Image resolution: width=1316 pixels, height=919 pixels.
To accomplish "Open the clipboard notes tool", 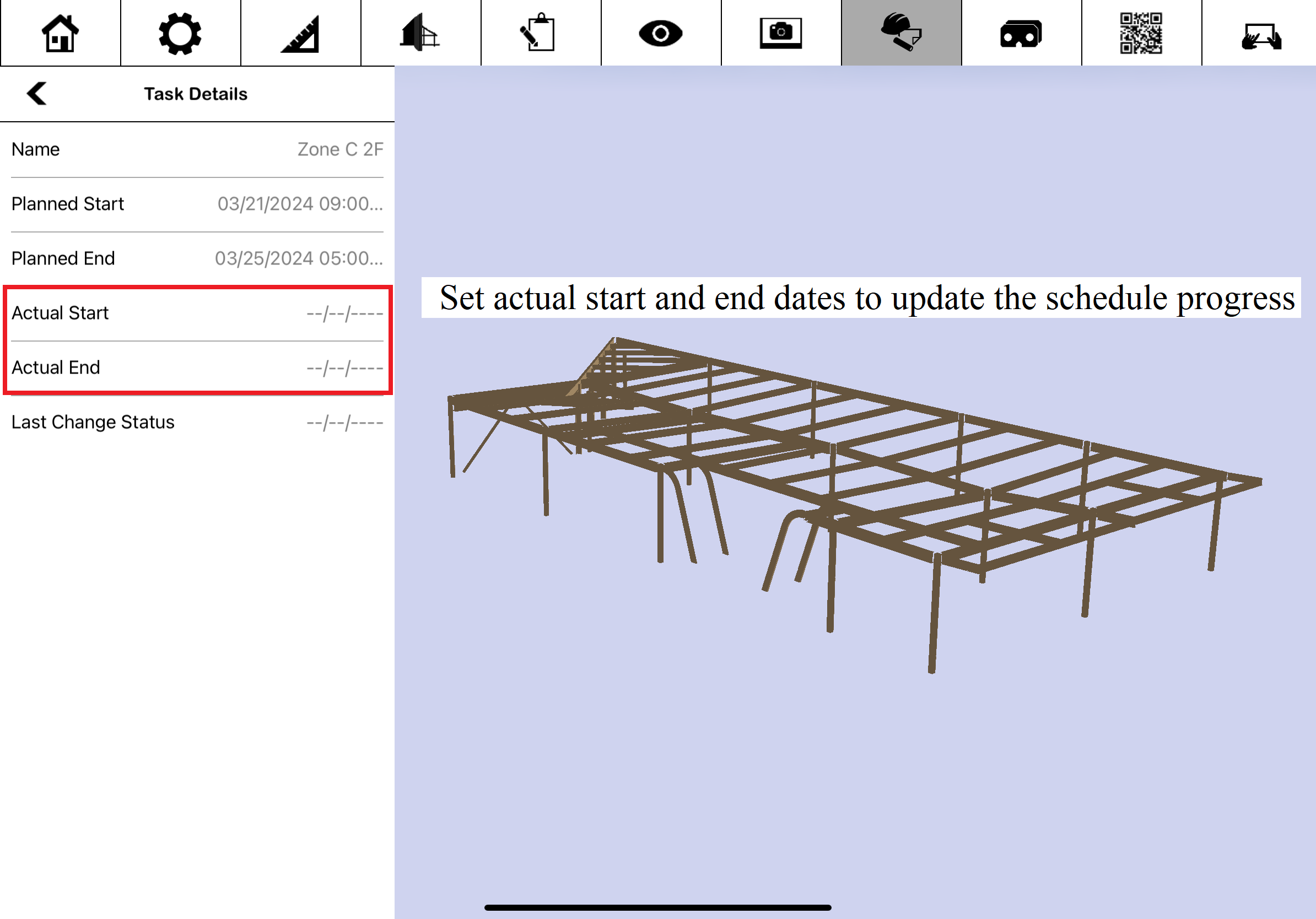I will pos(540,33).
